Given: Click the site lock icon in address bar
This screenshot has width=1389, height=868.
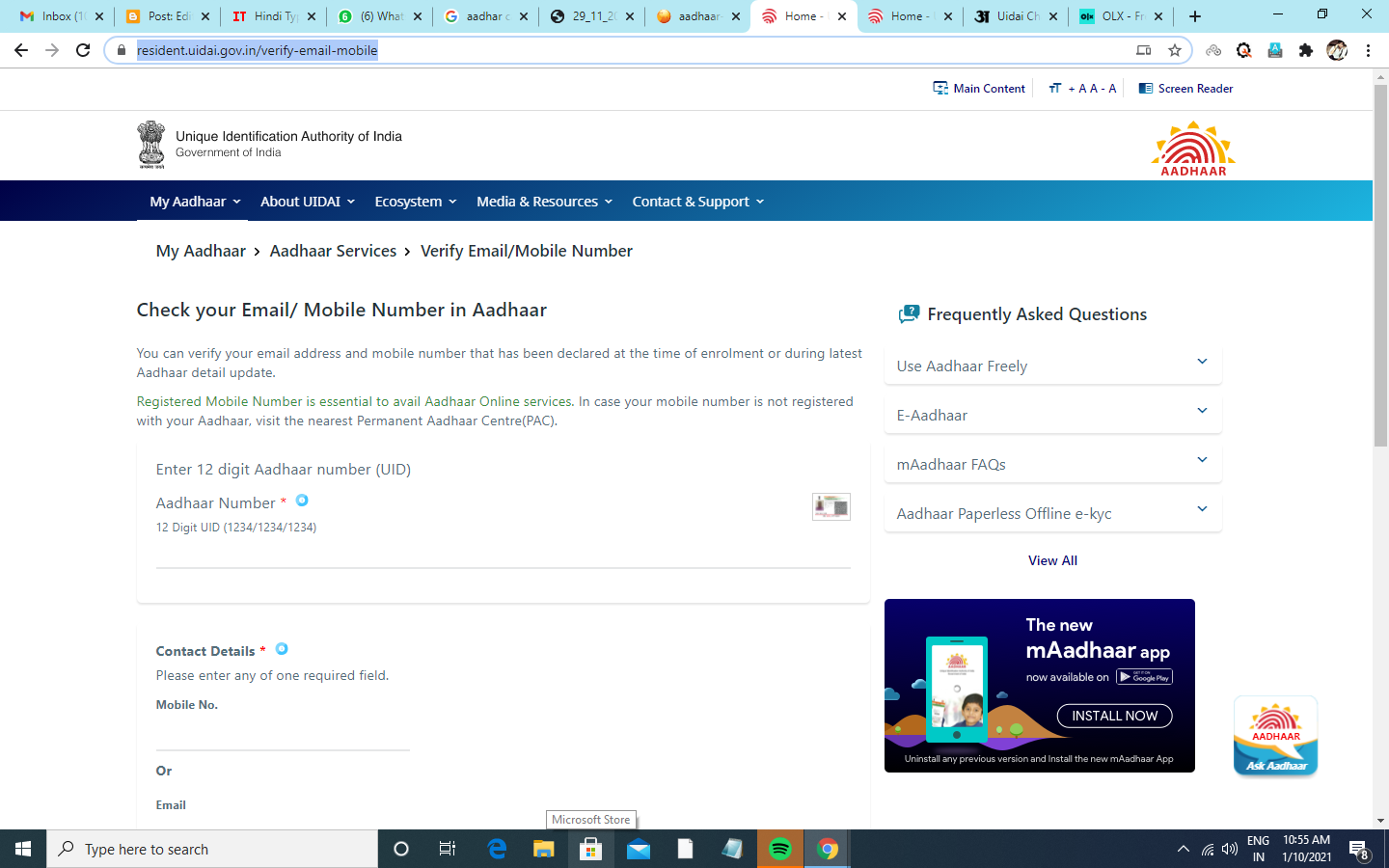Looking at the screenshot, I should click(x=121, y=50).
